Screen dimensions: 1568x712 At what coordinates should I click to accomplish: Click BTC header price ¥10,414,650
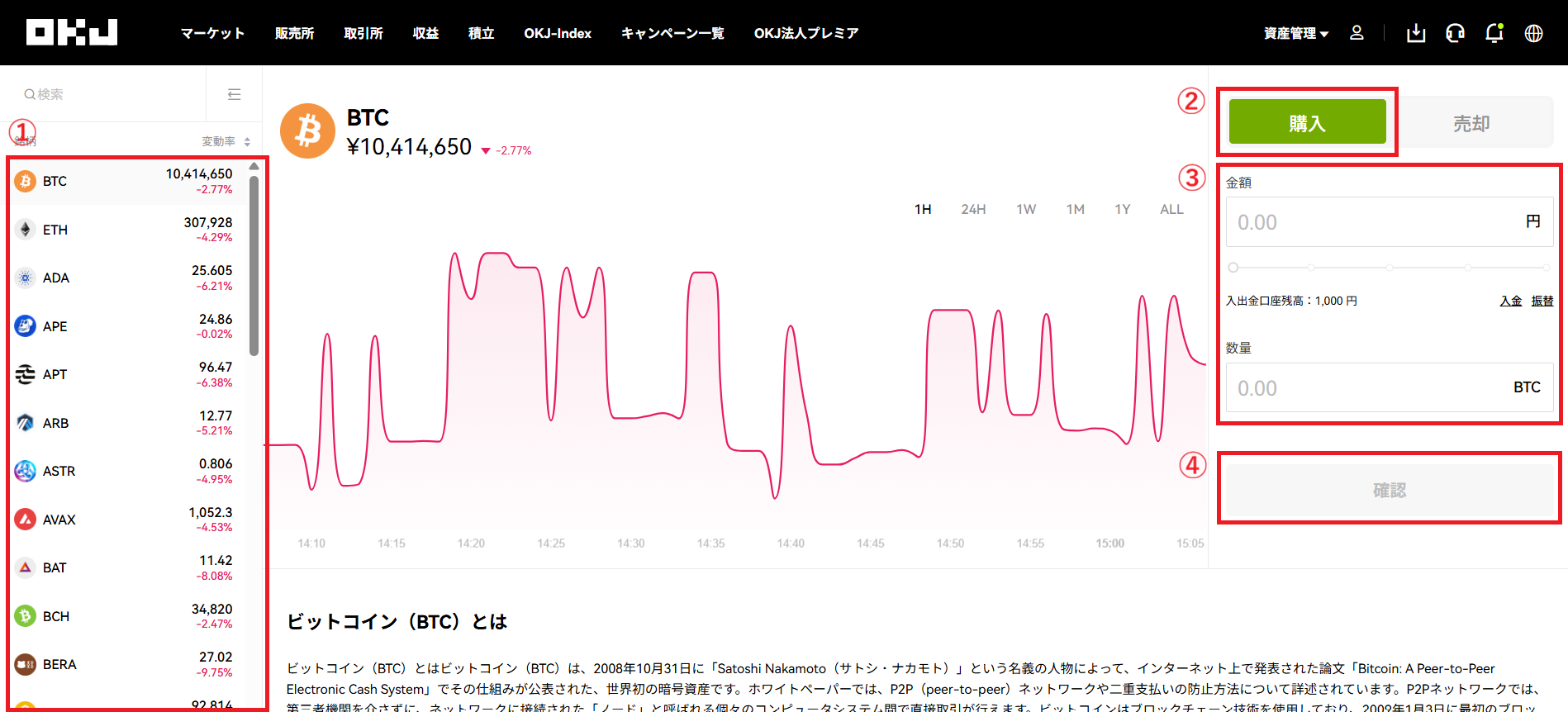click(x=409, y=147)
